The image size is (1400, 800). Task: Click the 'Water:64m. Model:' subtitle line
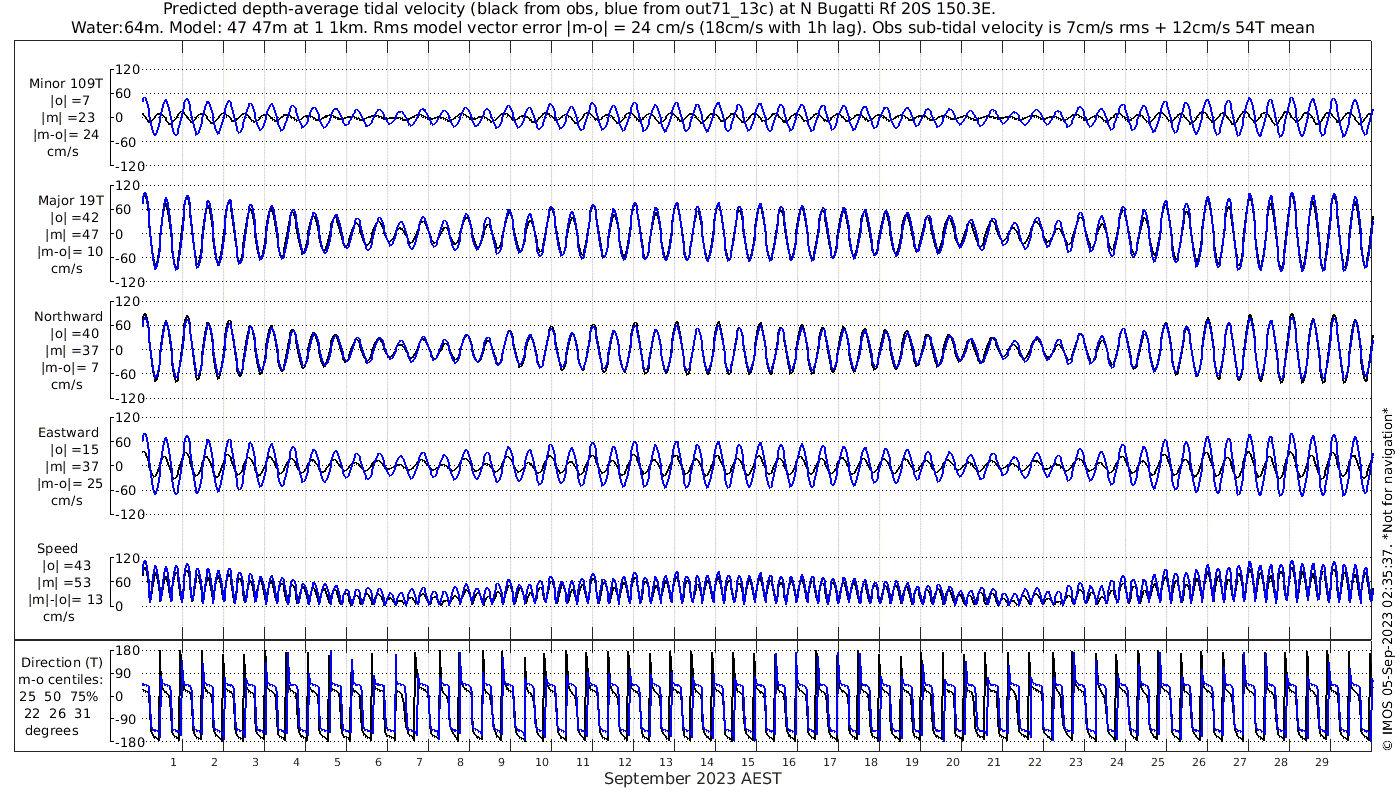692,28
